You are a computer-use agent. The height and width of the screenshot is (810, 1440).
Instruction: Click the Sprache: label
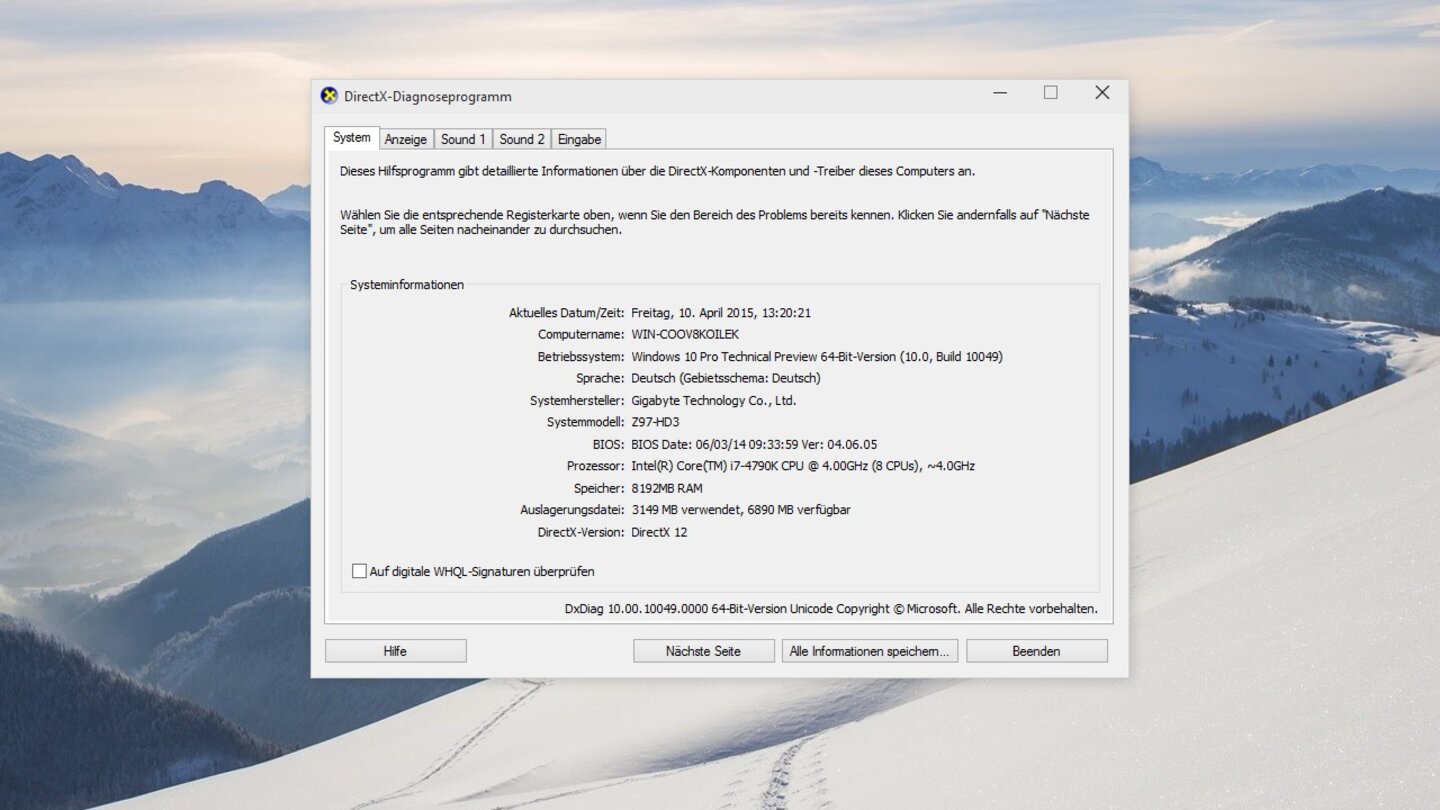coord(601,379)
